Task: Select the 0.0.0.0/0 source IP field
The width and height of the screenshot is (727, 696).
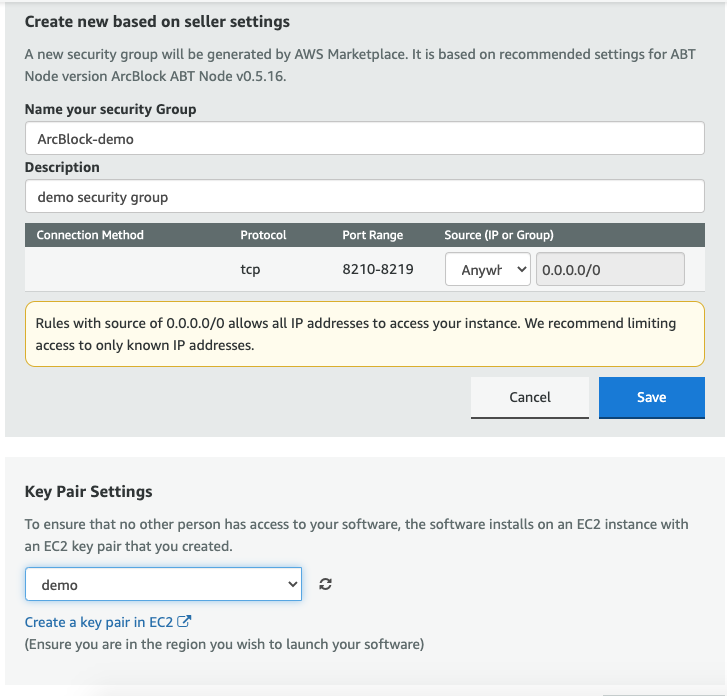Action: point(610,270)
